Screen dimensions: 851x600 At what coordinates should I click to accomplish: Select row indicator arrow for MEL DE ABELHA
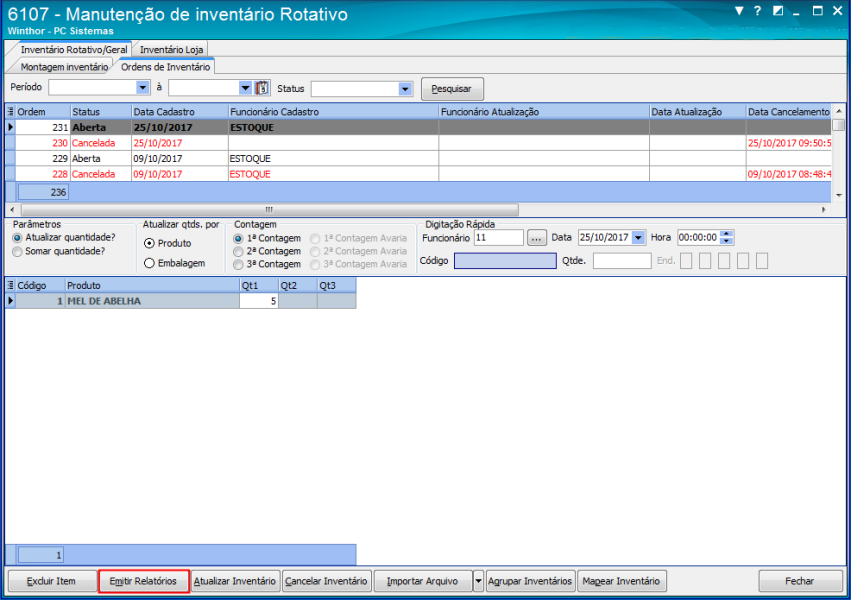10,301
